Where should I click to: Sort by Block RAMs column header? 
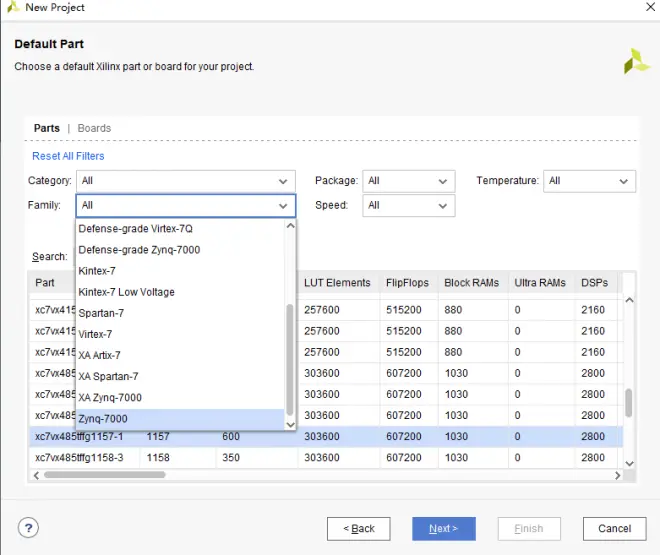472,283
